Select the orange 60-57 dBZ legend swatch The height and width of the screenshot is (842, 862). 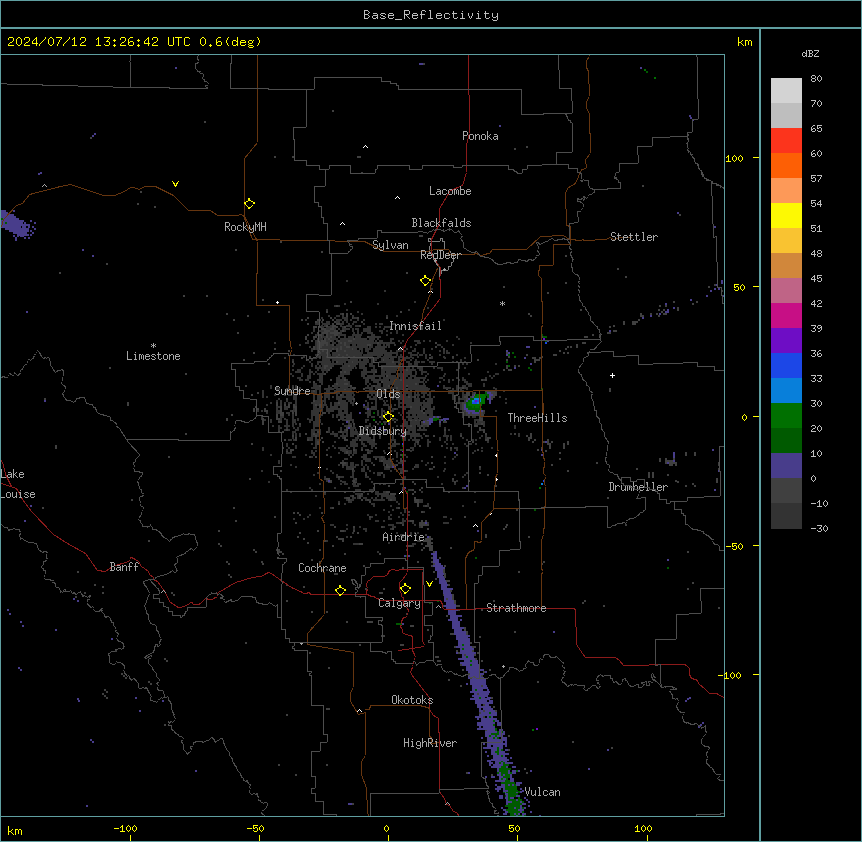[x=786, y=165]
